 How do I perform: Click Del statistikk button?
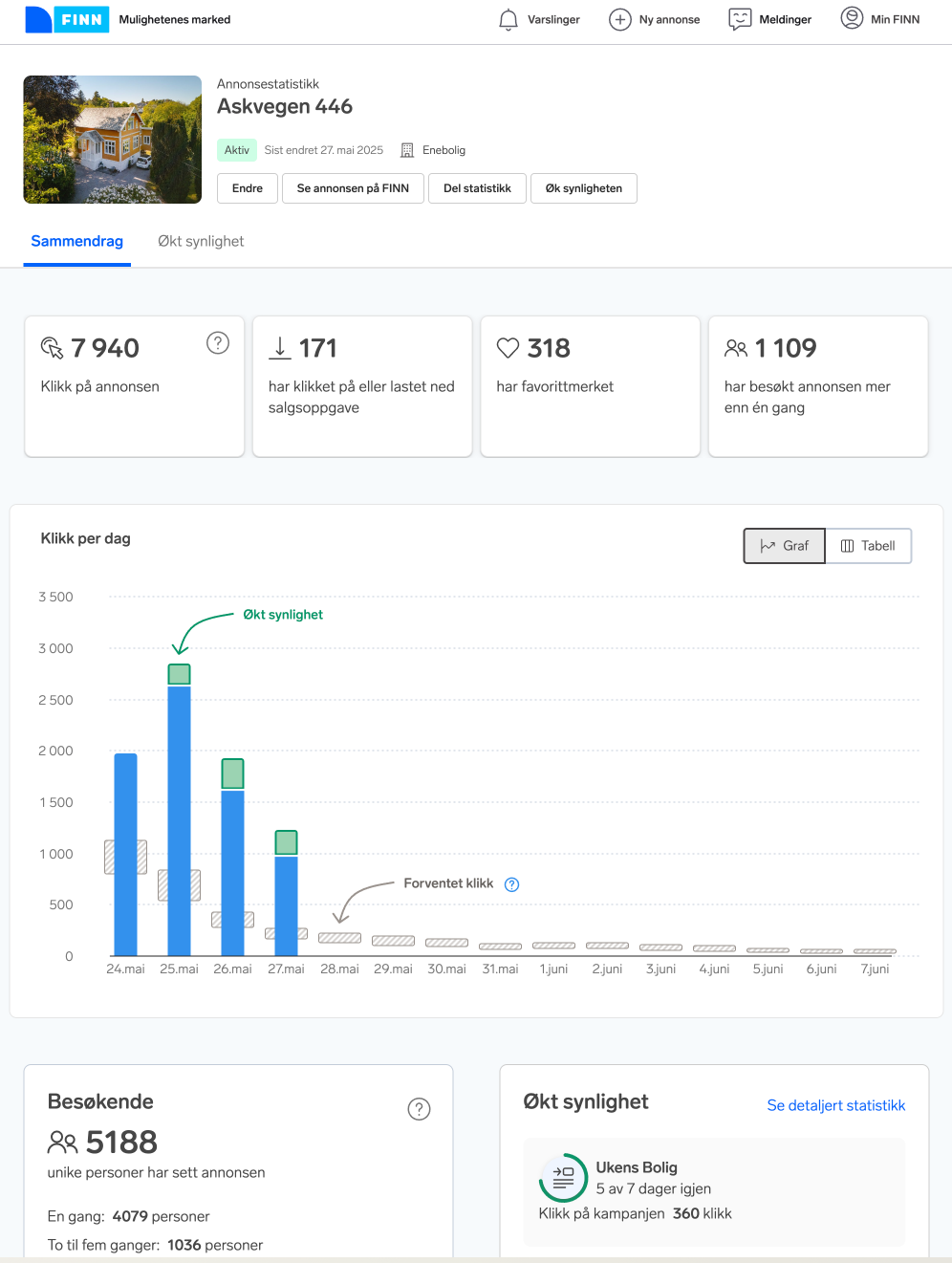point(477,188)
